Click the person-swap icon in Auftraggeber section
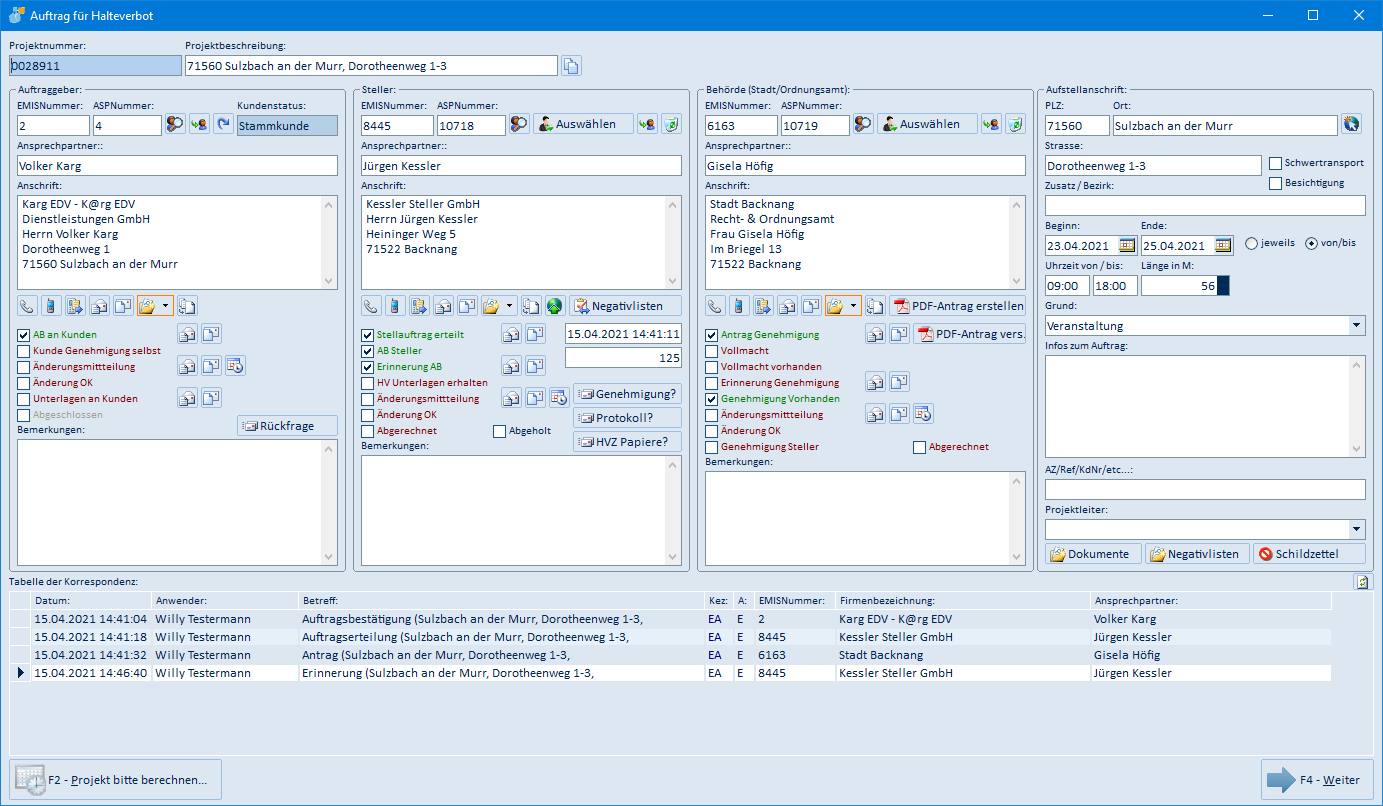This screenshot has height=806, width=1383. 200,124
